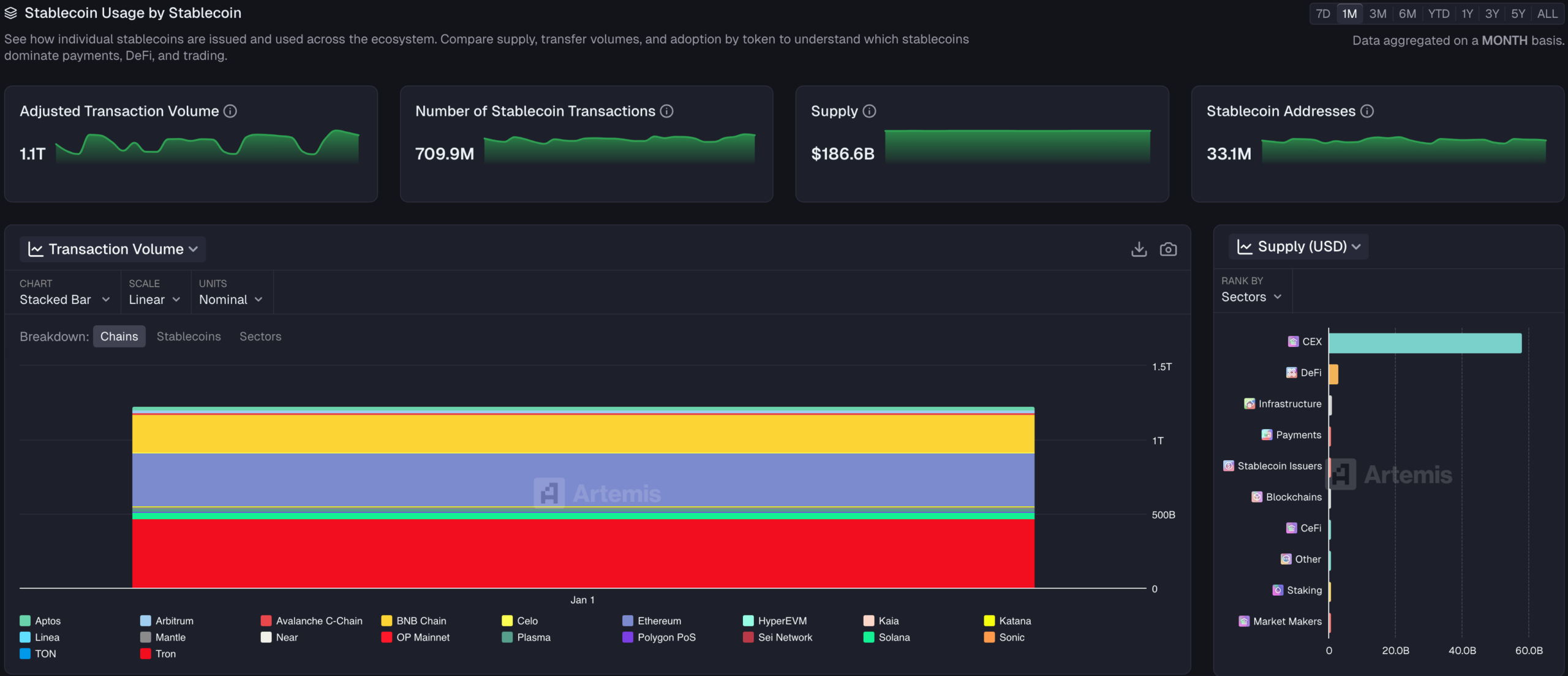Screen dimensions: 1568x676
Task: Open the Rank By Sectors dropdown
Action: (x=1251, y=297)
